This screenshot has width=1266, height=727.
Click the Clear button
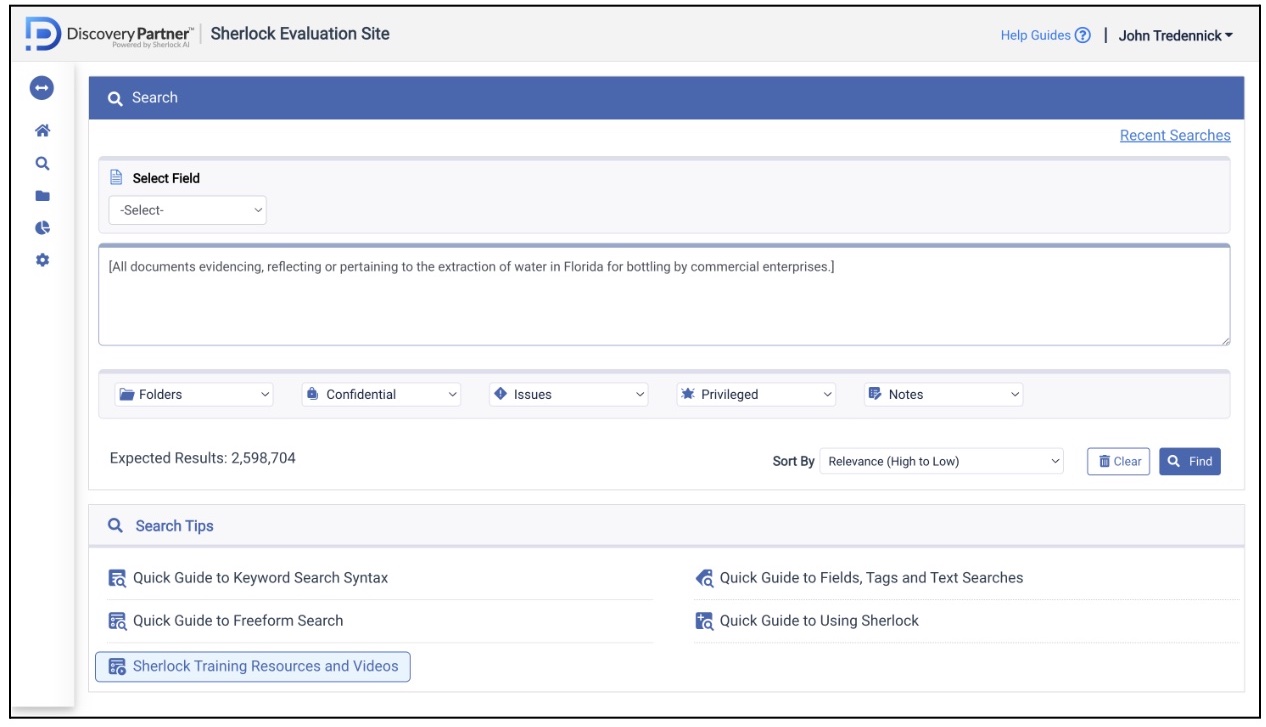click(x=1119, y=461)
